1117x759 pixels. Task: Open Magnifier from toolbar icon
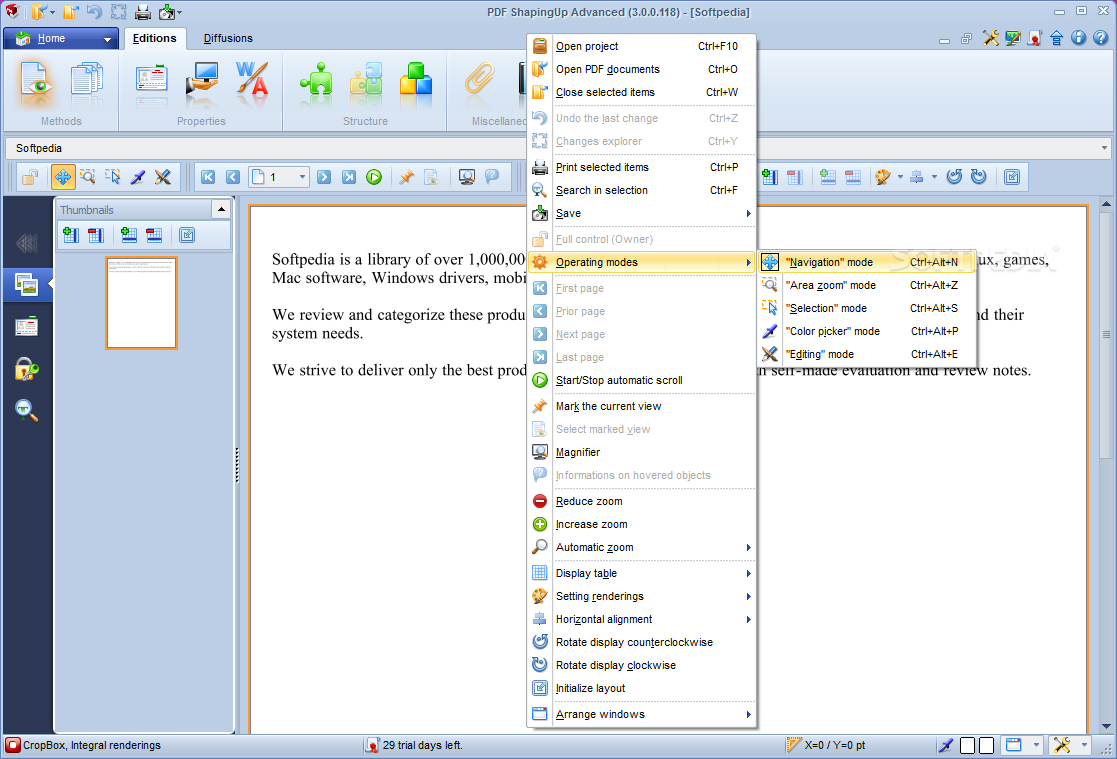click(467, 177)
